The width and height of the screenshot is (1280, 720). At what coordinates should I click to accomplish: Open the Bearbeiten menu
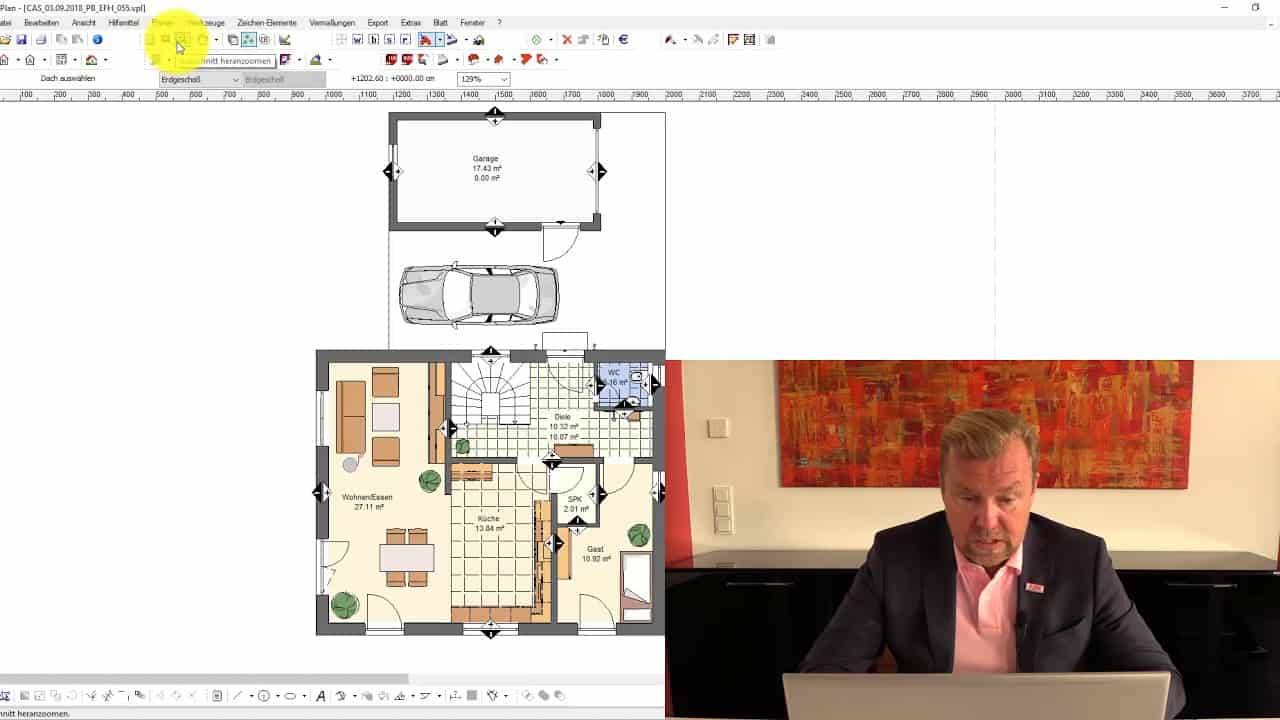tap(41, 22)
